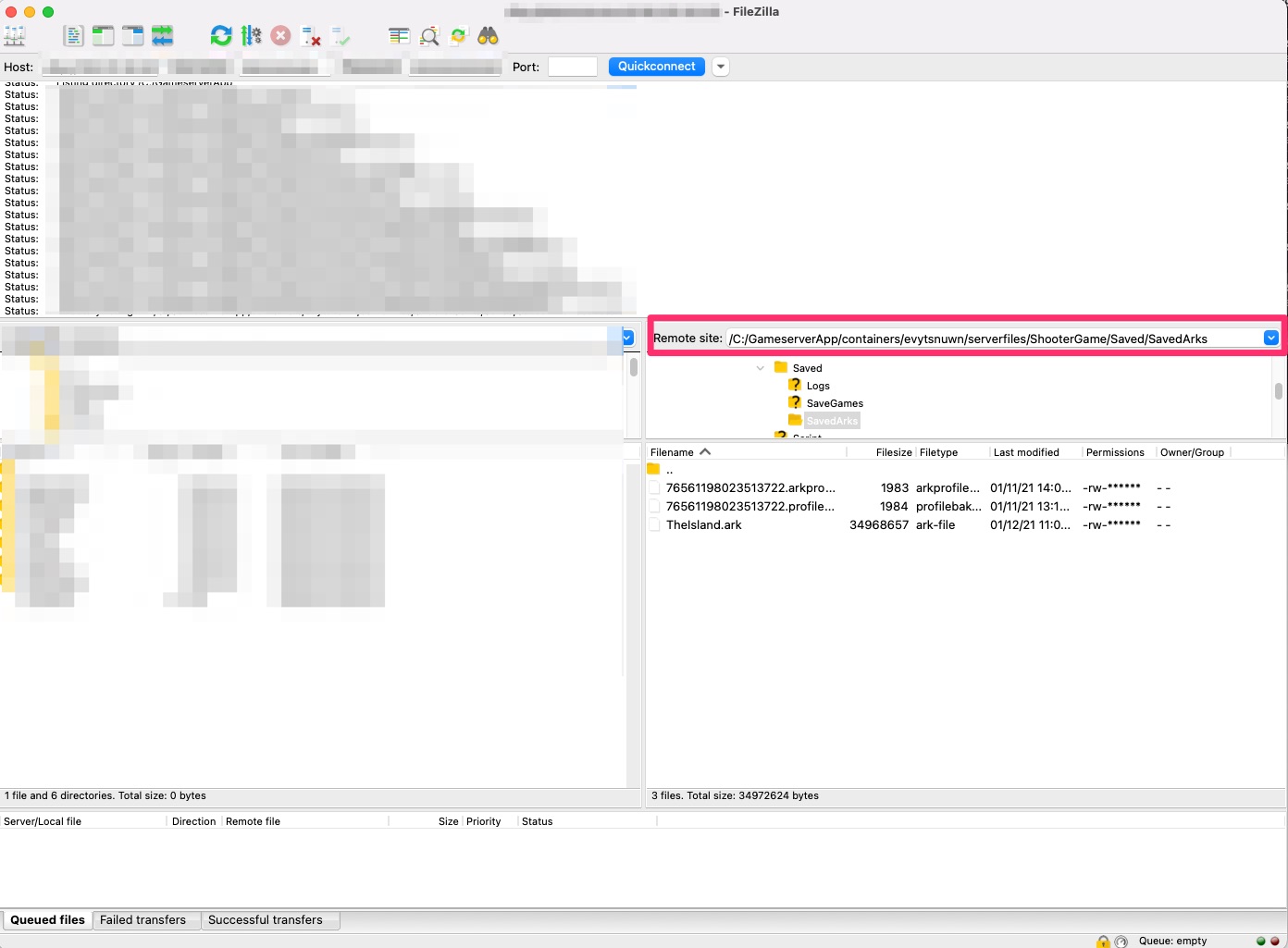1288x948 pixels.
Task: Select the TheIsland.ark file
Action: [x=704, y=524]
